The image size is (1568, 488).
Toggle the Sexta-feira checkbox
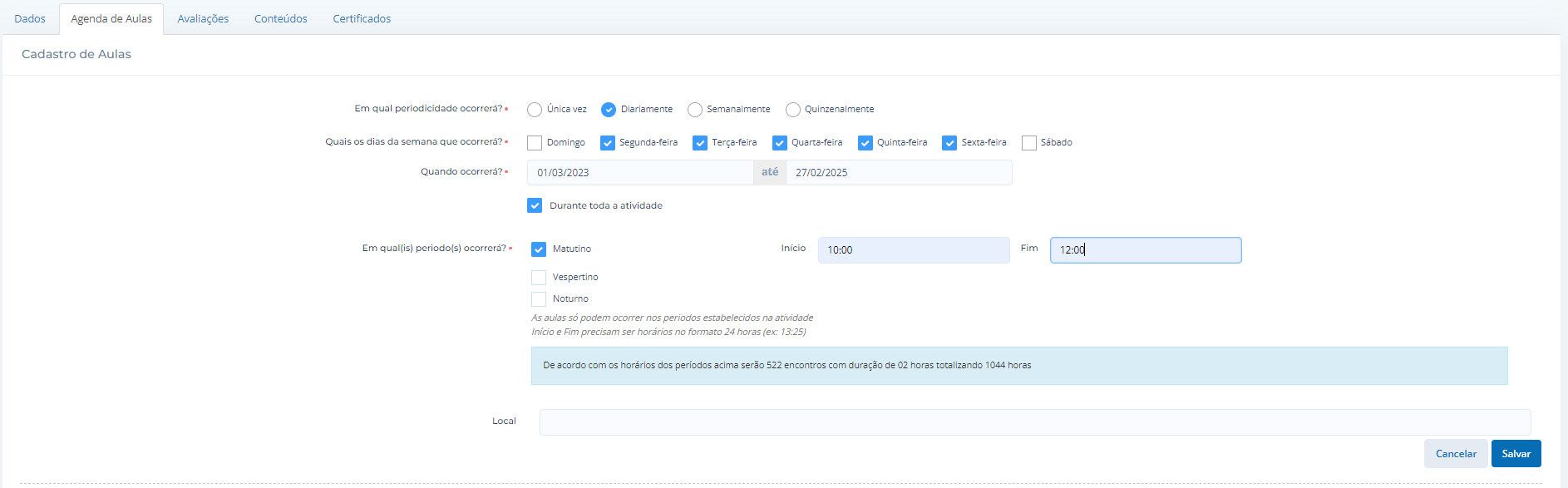point(949,143)
